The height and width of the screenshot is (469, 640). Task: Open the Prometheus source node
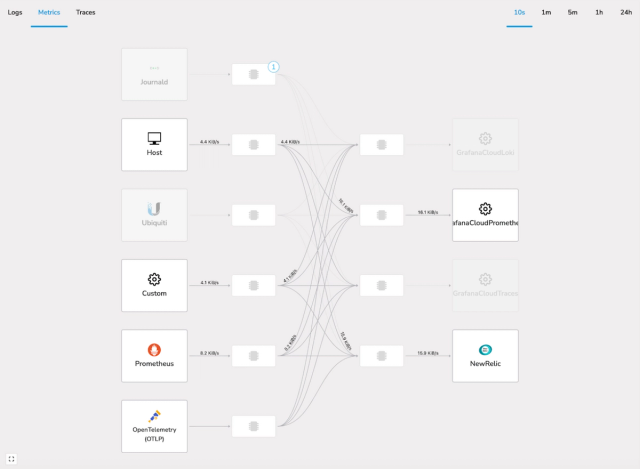154,356
